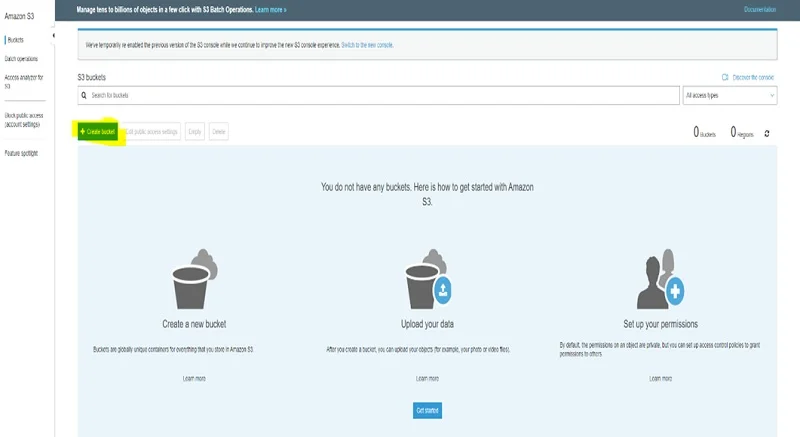Open Buckets in the sidebar

(15, 40)
